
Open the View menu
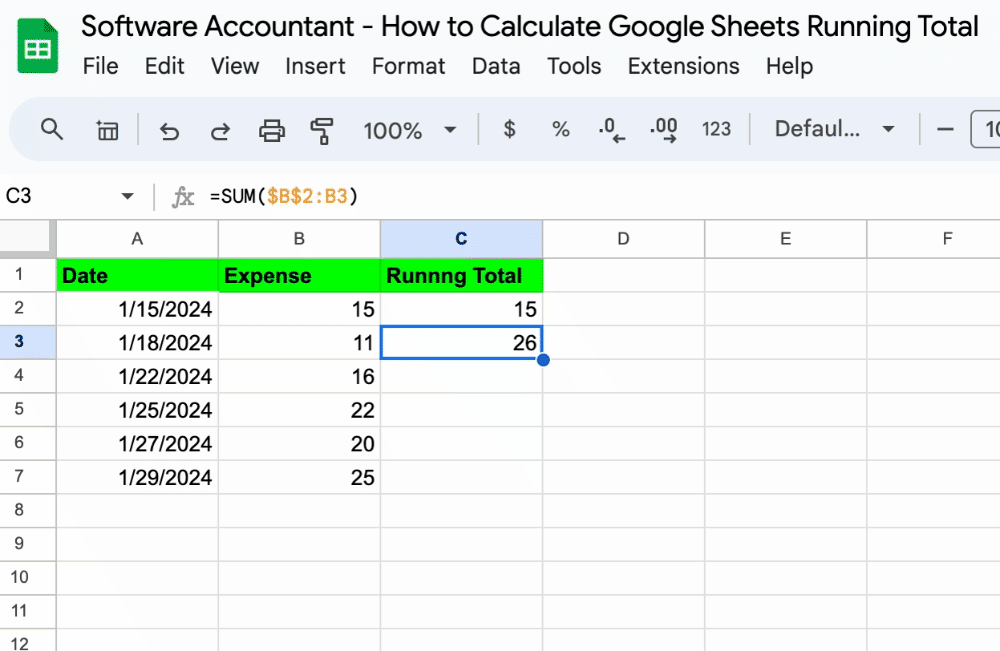235,66
